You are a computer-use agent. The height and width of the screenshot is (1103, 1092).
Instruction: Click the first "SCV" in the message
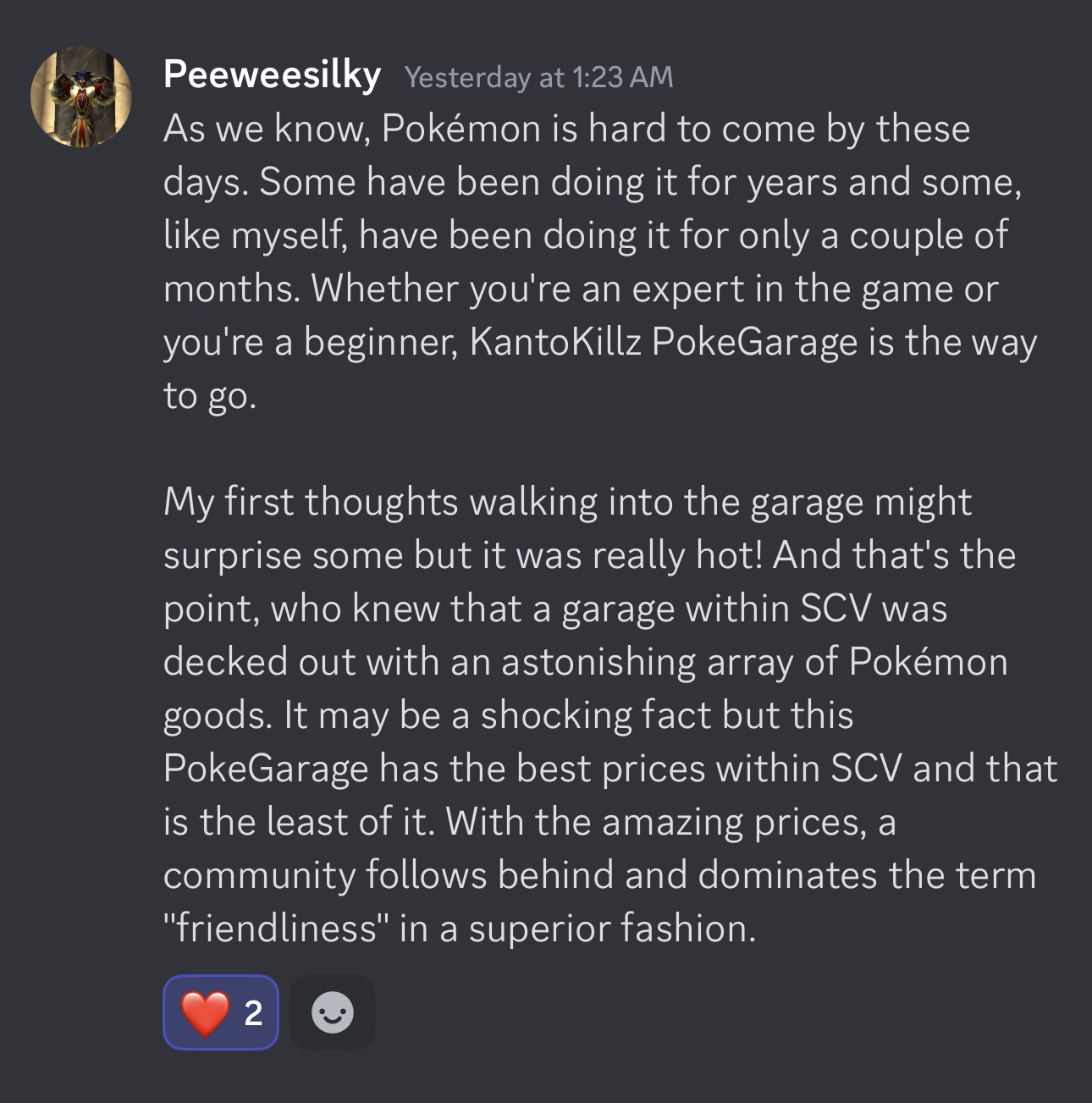point(835,609)
